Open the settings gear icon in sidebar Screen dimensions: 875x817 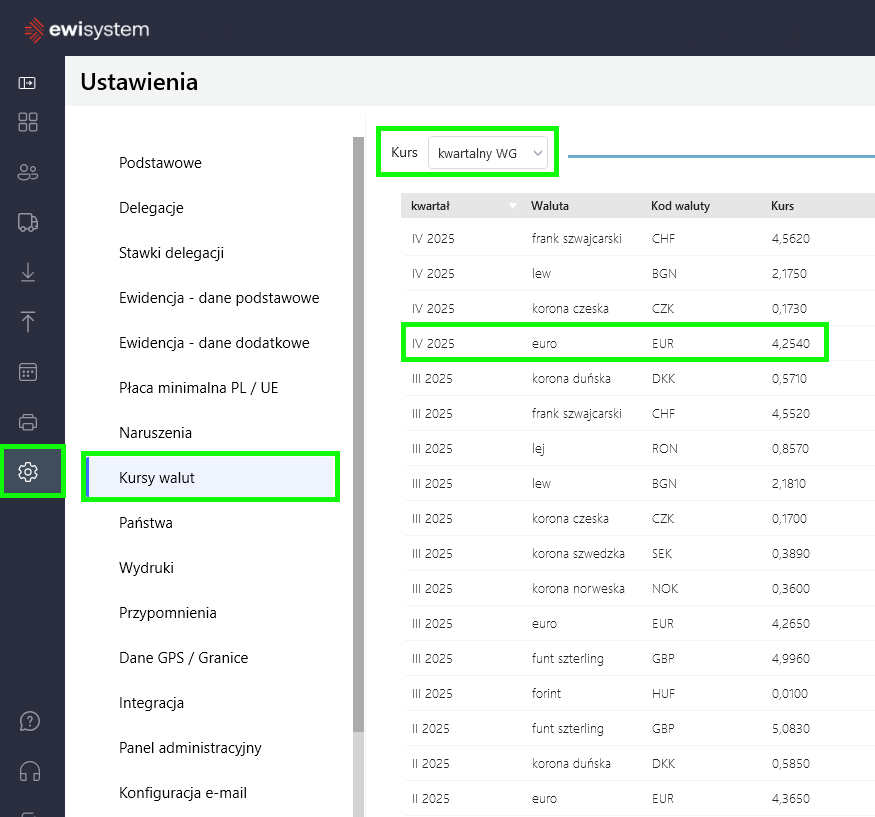point(28,472)
